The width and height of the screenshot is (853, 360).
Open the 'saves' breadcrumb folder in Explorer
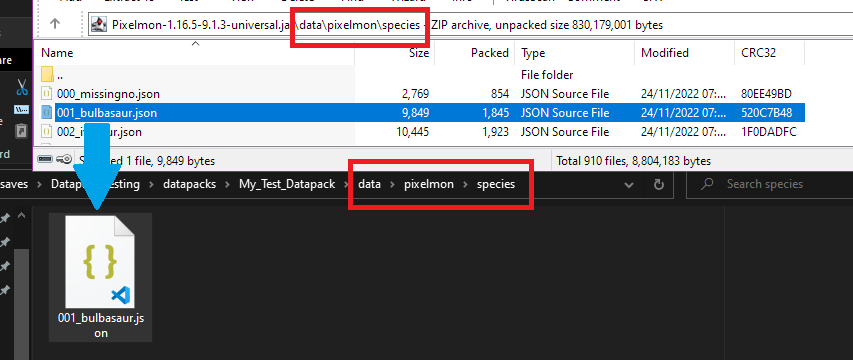coord(14,184)
